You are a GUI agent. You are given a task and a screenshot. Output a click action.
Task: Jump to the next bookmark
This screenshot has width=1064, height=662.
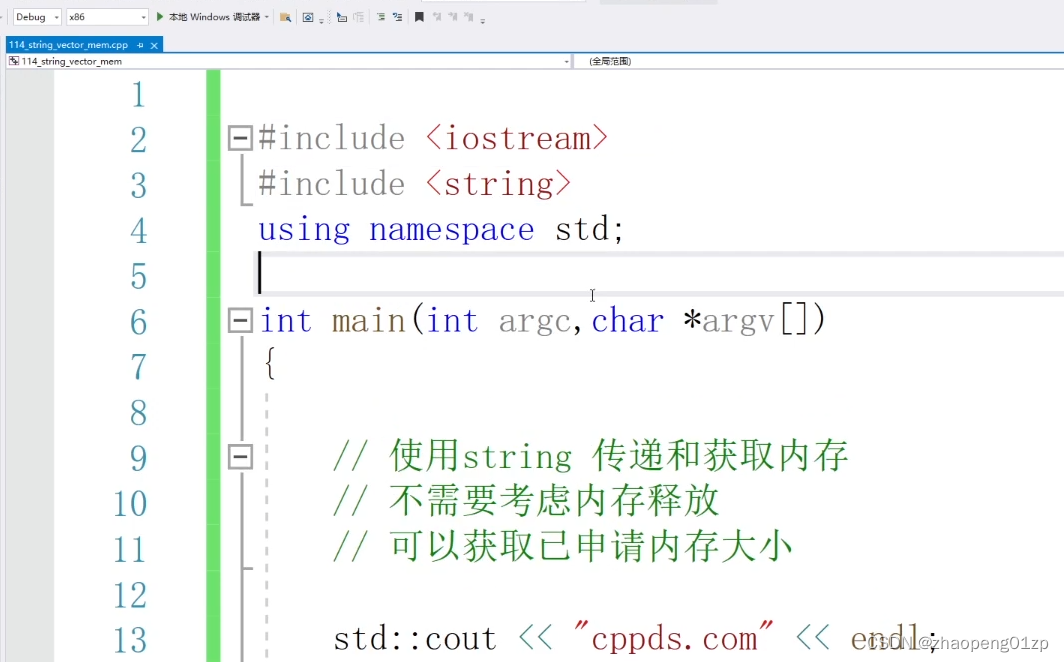tap(453, 17)
